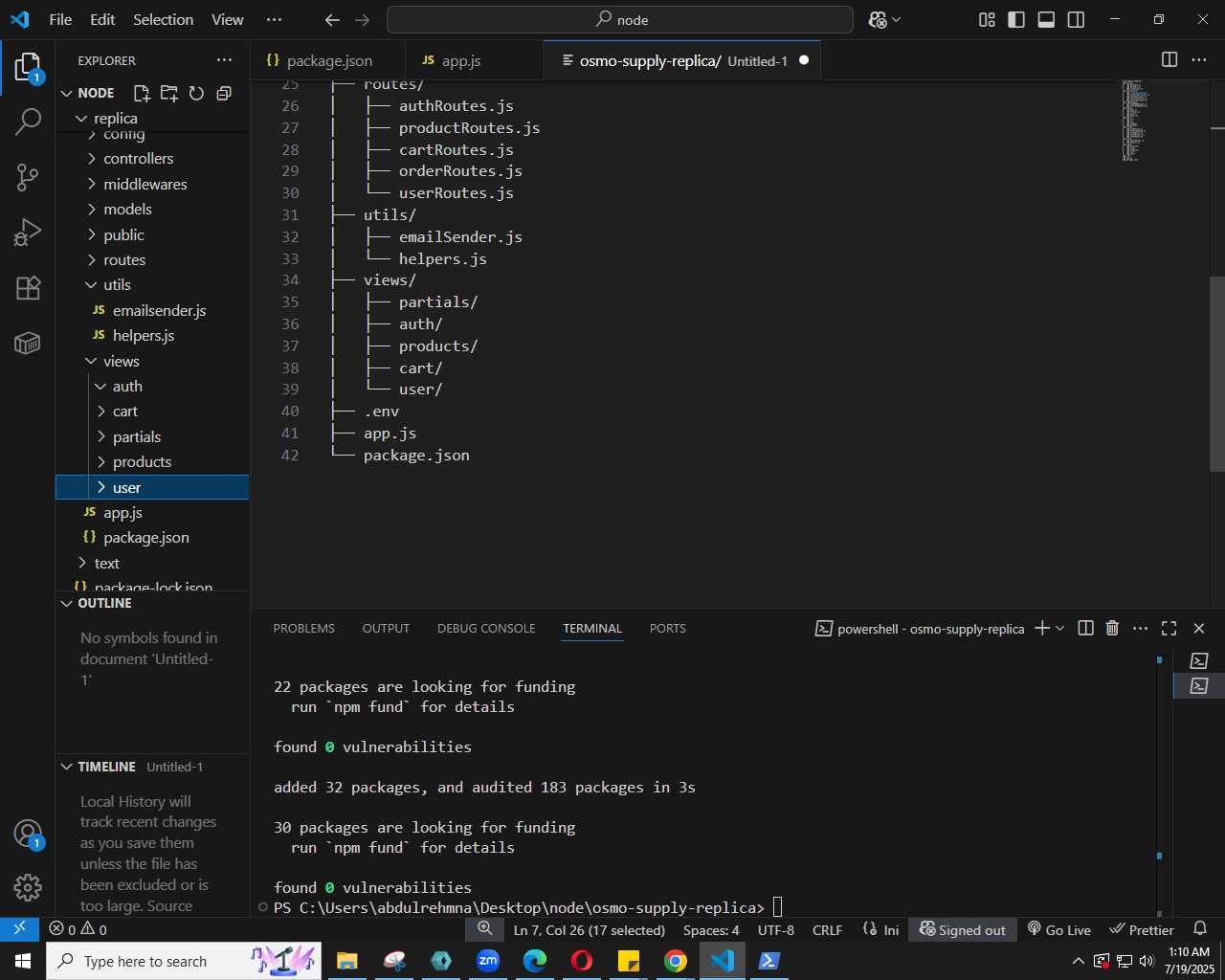1225x980 pixels.
Task: Open the Run and Debug view
Action: click(x=28, y=232)
